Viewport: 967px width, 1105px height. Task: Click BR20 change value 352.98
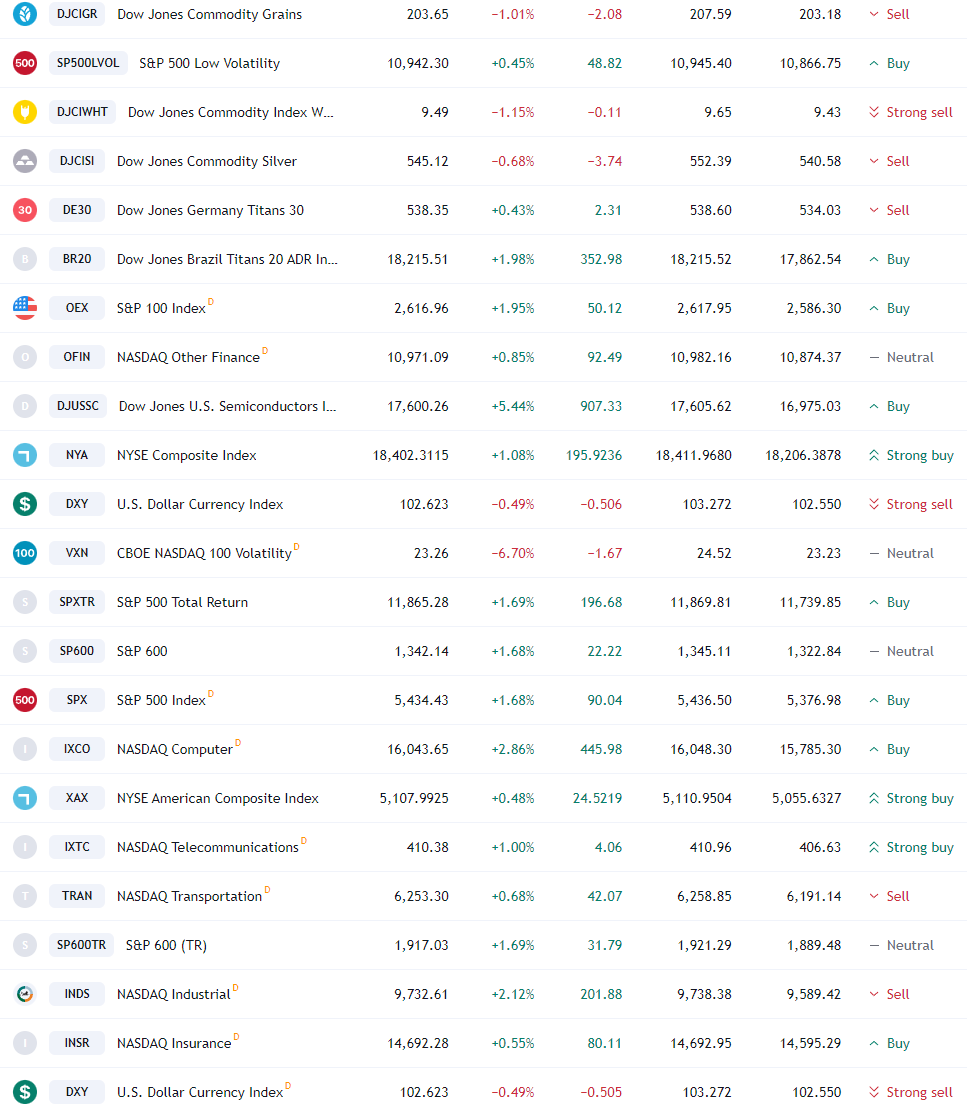pyautogui.click(x=601, y=259)
